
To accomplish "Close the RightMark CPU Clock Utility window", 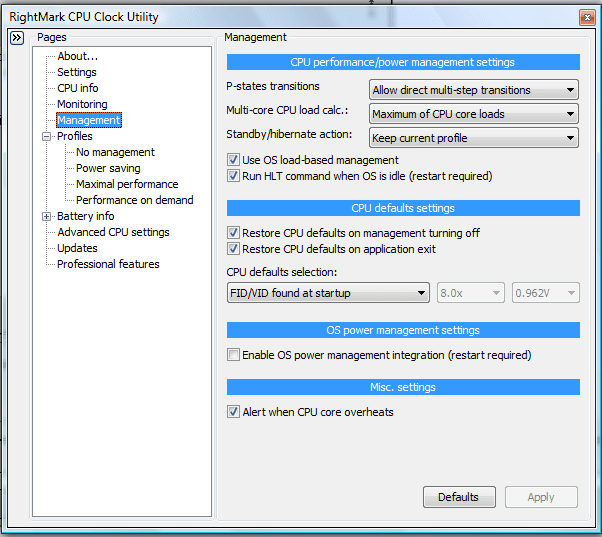I will point(587,17).
